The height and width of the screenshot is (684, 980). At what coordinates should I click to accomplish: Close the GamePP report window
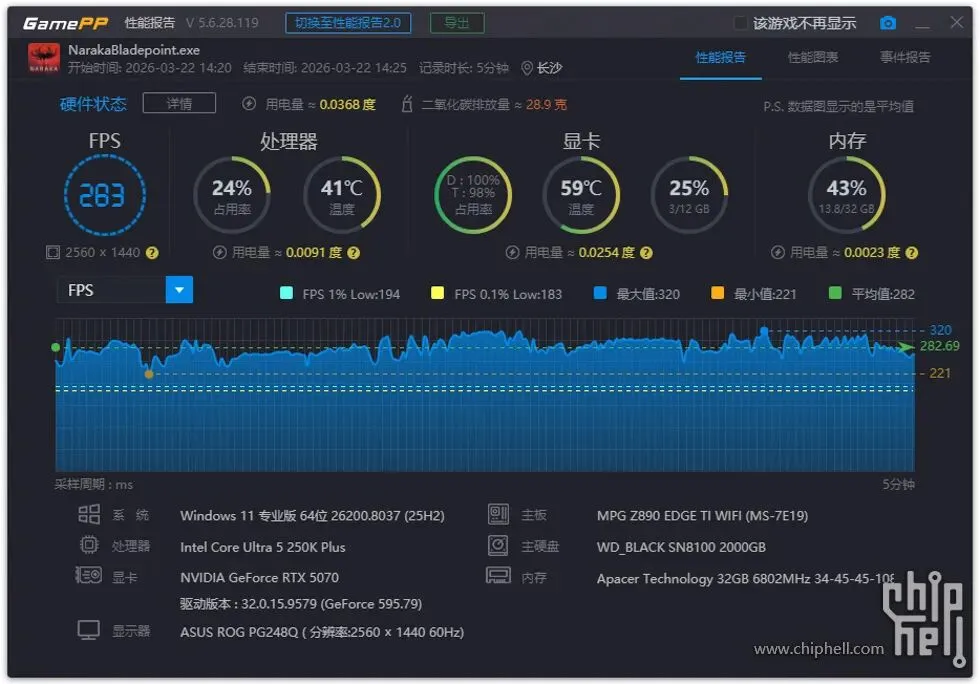(x=957, y=23)
